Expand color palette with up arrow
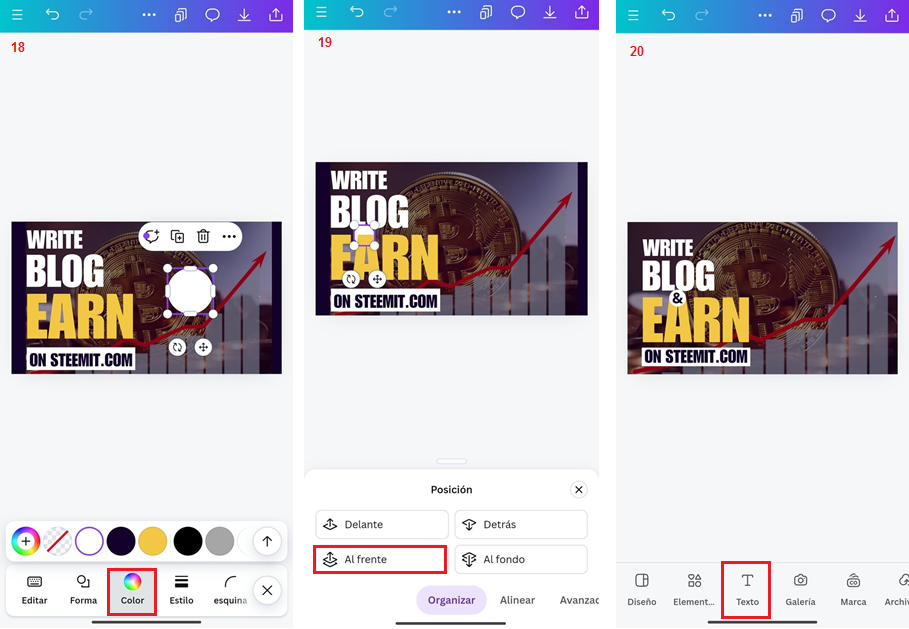 coord(267,541)
